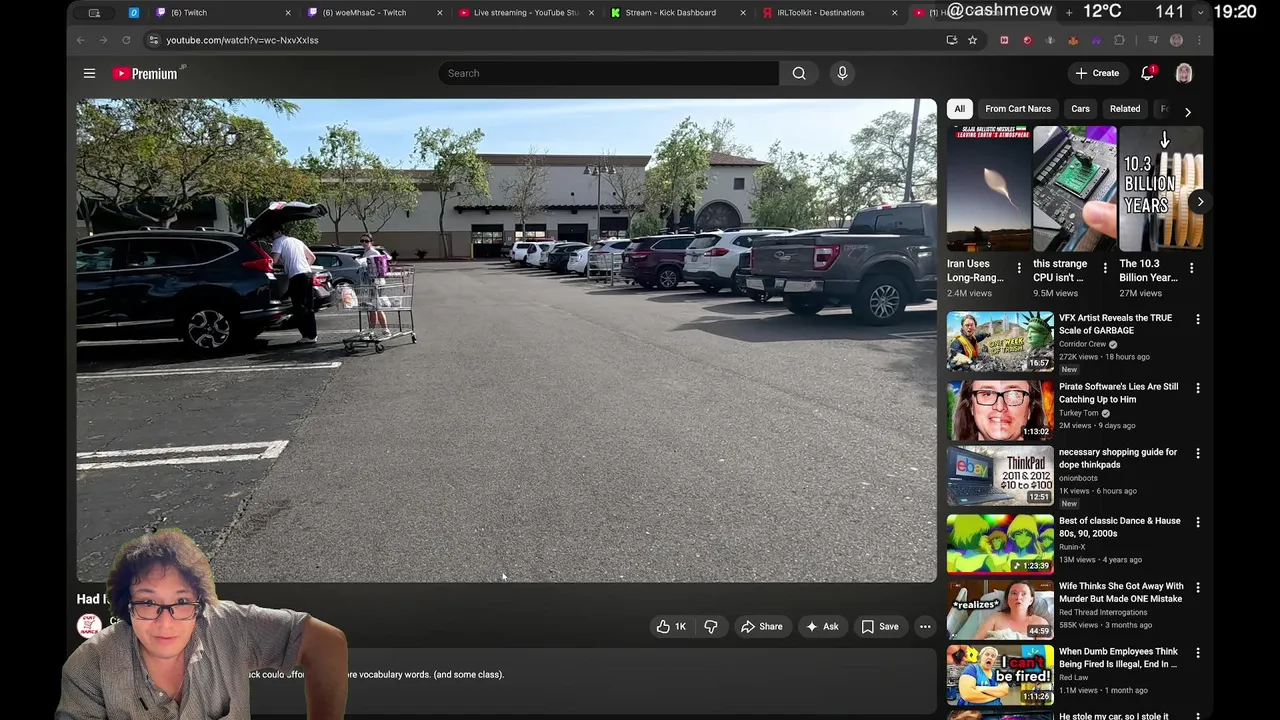This screenshot has height=720, width=1280.
Task: Open ThinkPad shopping guide thumbnail
Action: pos(1000,475)
